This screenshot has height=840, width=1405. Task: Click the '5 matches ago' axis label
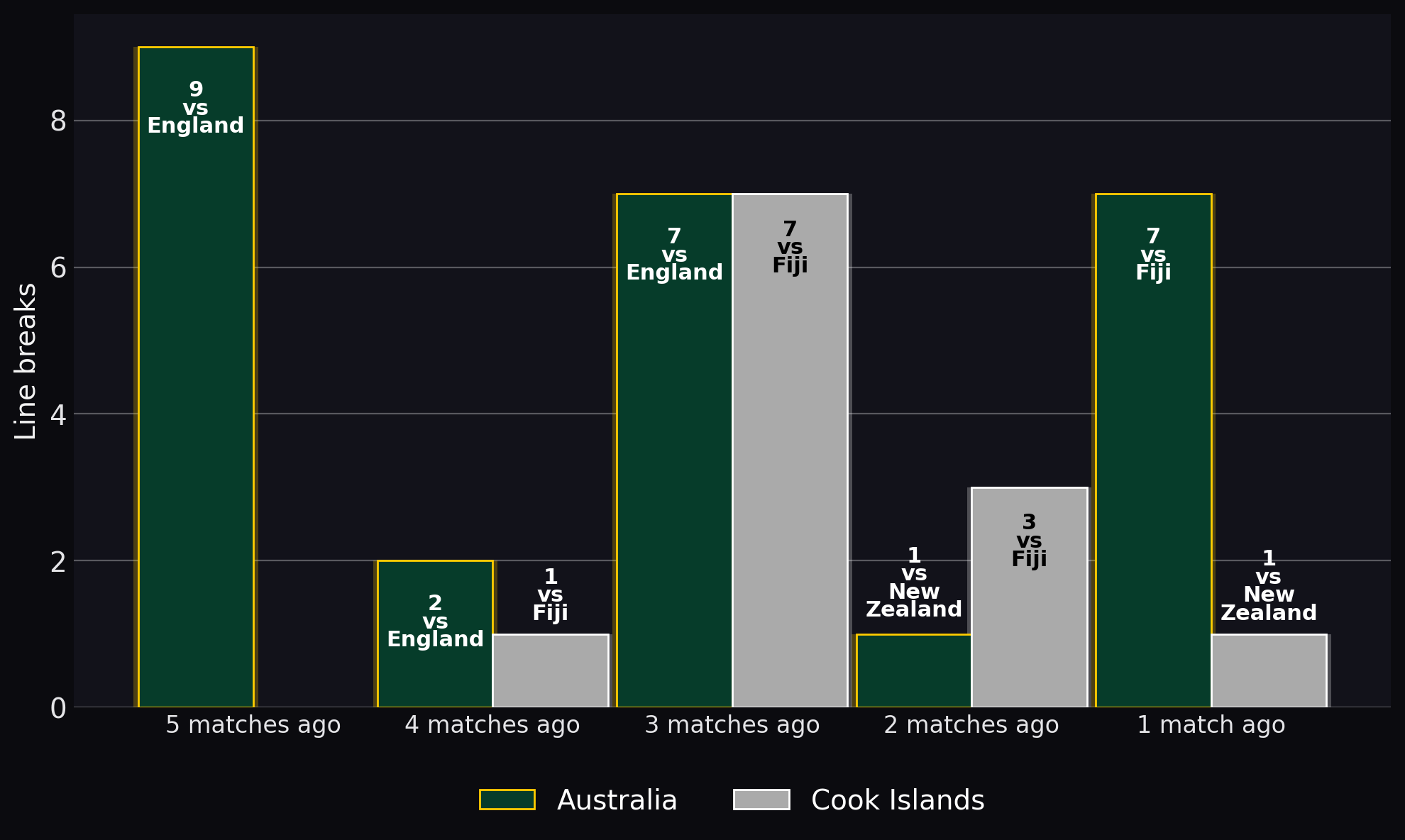tap(253, 725)
